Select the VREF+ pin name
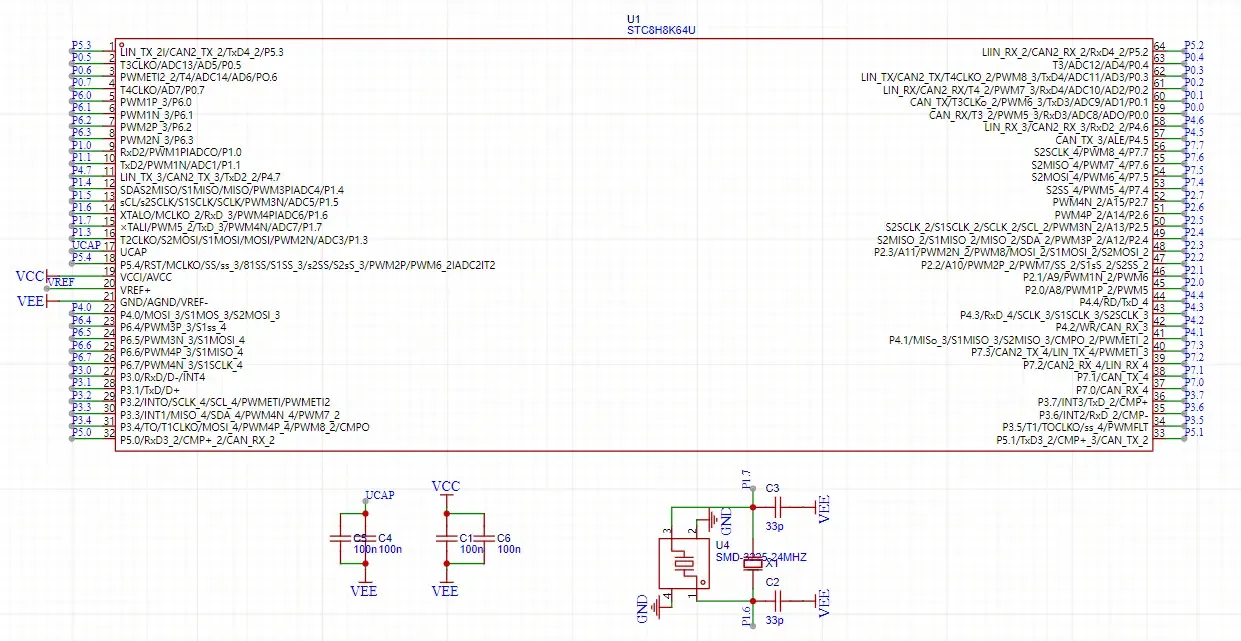The height and width of the screenshot is (641, 1241). (136, 290)
